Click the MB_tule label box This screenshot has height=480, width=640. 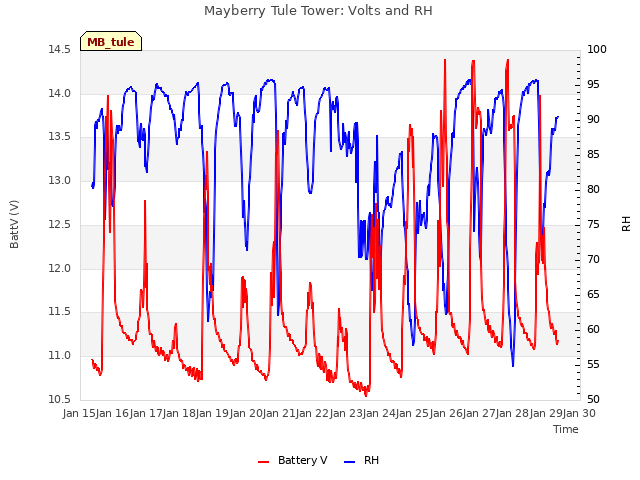pyautogui.click(x=111, y=41)
